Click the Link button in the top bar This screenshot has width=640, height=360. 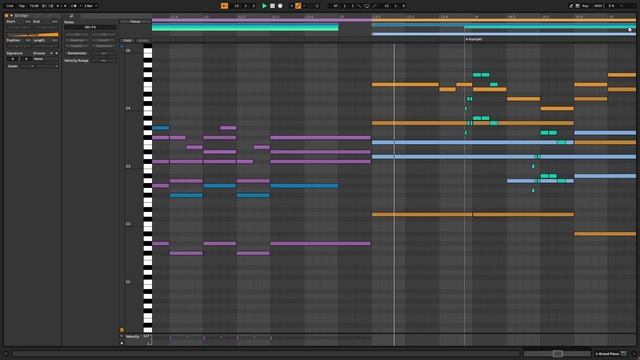10,6
